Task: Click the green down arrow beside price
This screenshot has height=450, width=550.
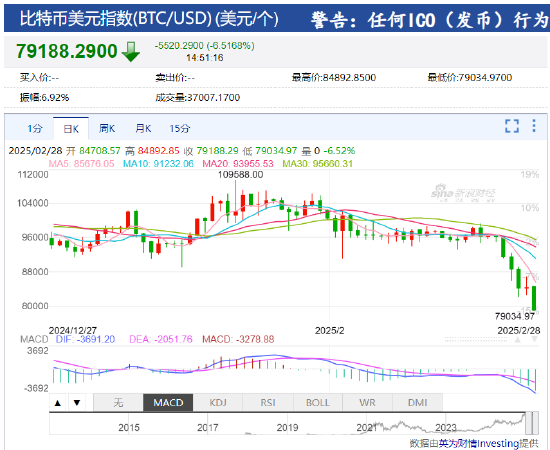Action: point(130,52)
